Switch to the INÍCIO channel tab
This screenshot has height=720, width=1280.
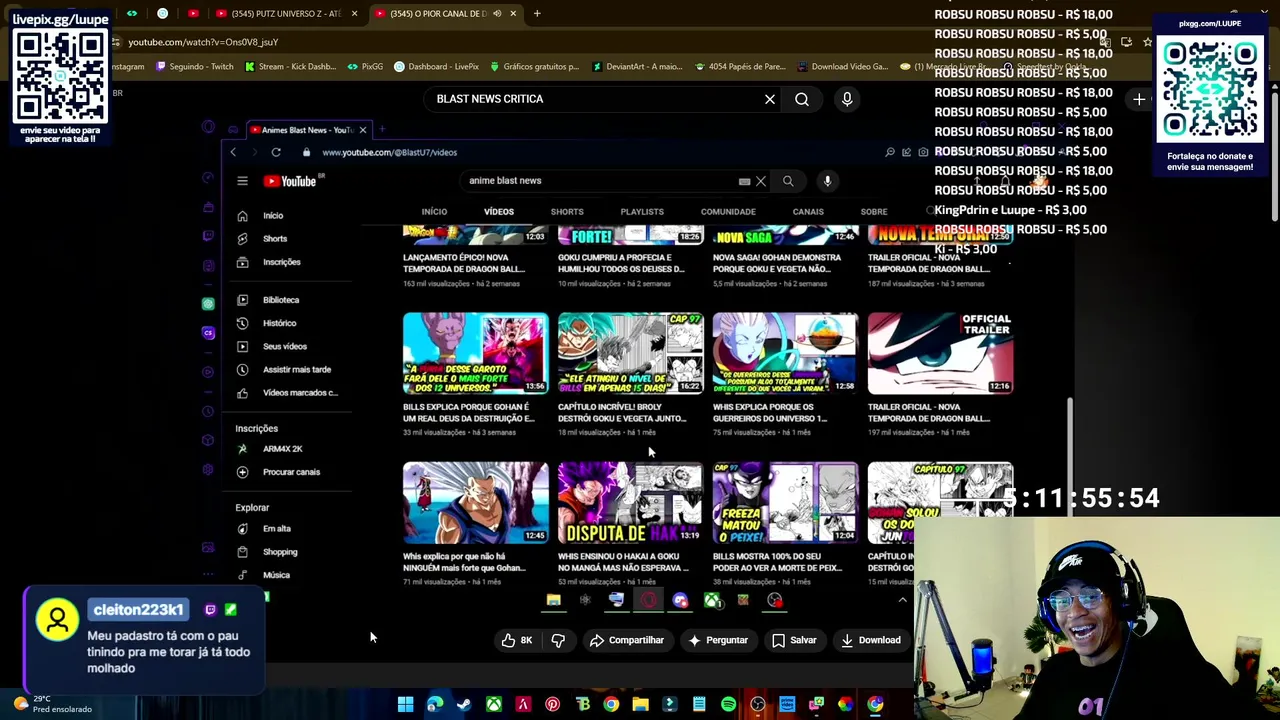click(x=434, y=212)
